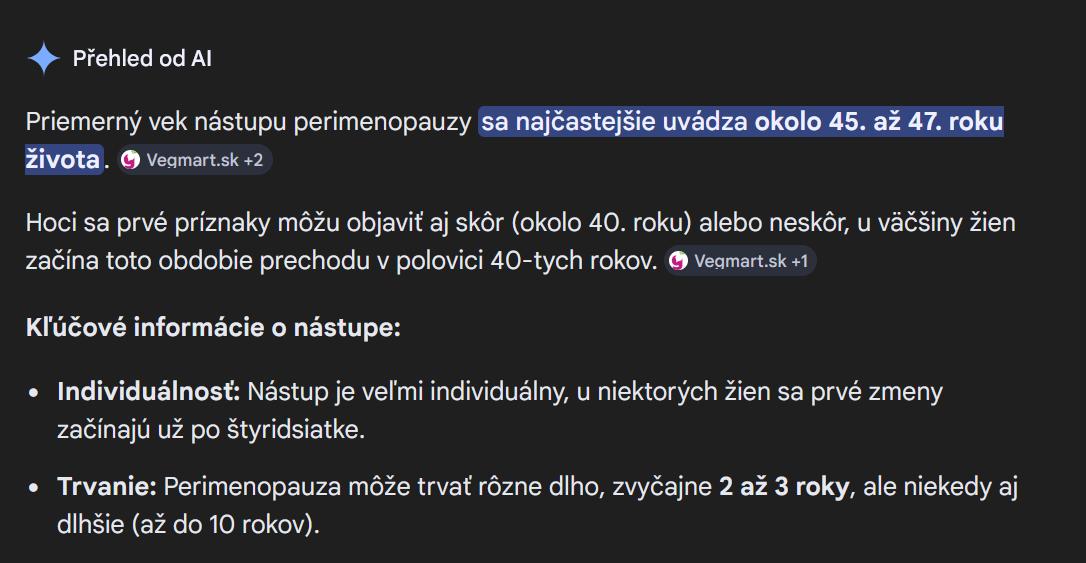This screenshot has width=1086, height=563.
Task: Open the Vegmart.sk +2 source chip
Action: click(195, 160)
